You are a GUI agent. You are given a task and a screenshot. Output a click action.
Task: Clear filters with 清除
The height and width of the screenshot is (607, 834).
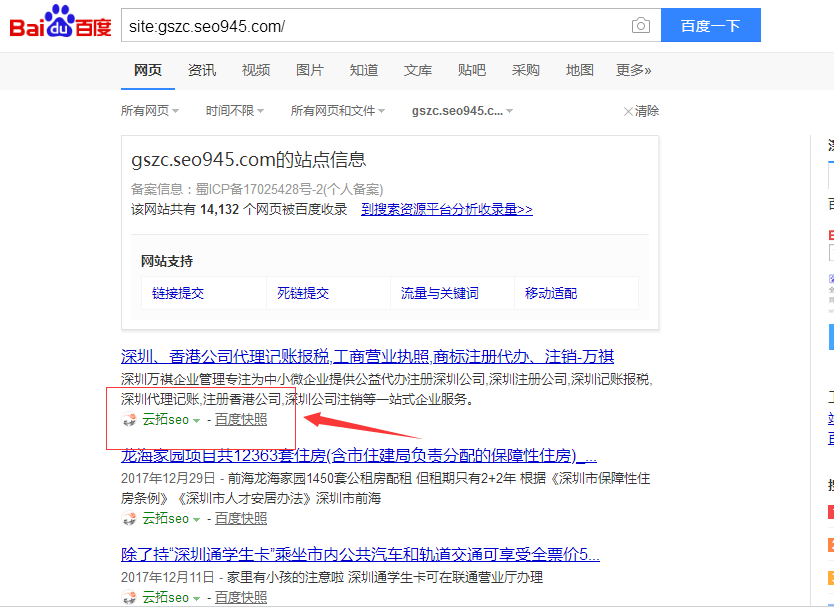(x=641, y=111)
